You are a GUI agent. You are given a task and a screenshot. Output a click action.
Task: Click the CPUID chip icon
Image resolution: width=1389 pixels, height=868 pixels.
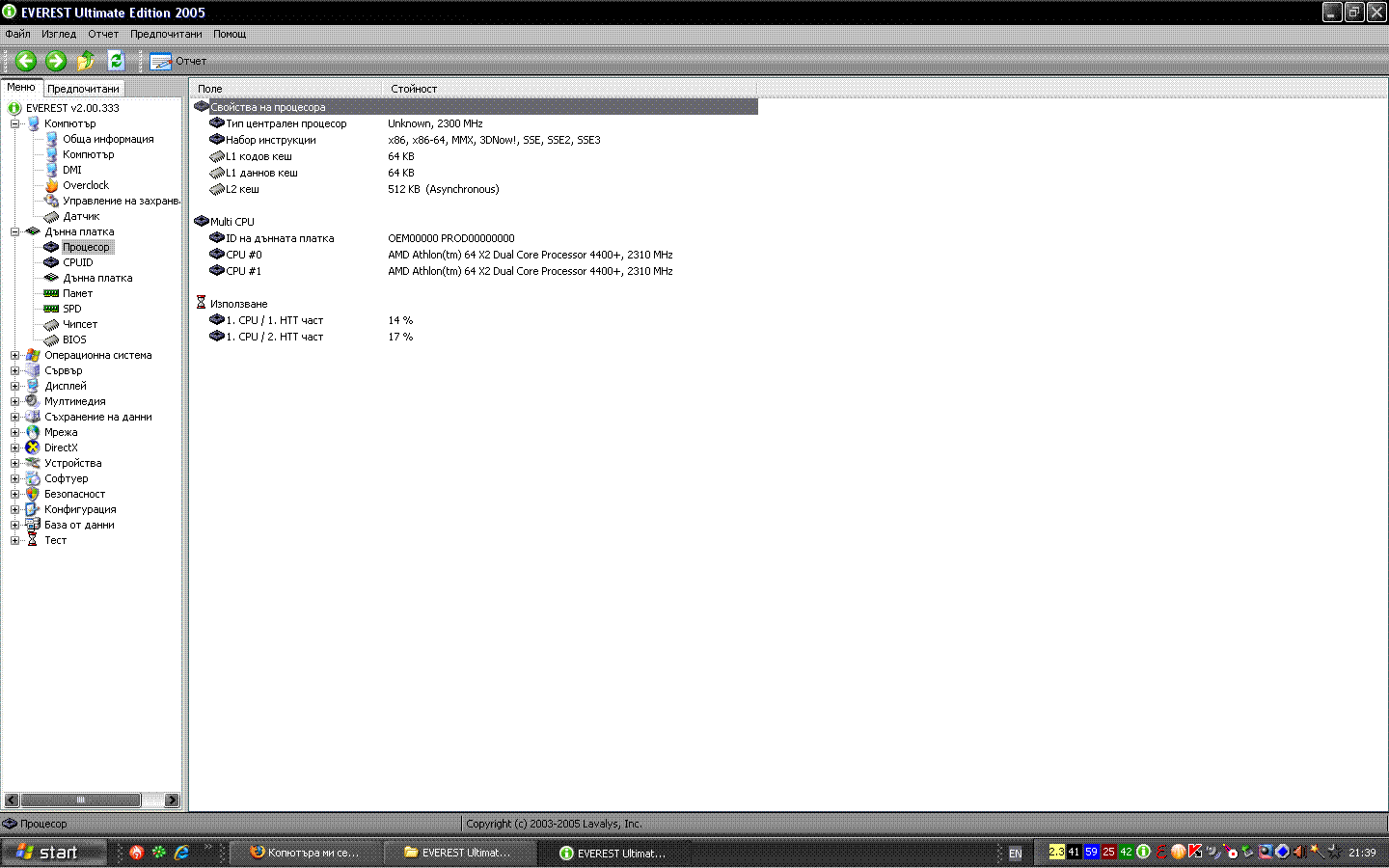tap(52, 262)
